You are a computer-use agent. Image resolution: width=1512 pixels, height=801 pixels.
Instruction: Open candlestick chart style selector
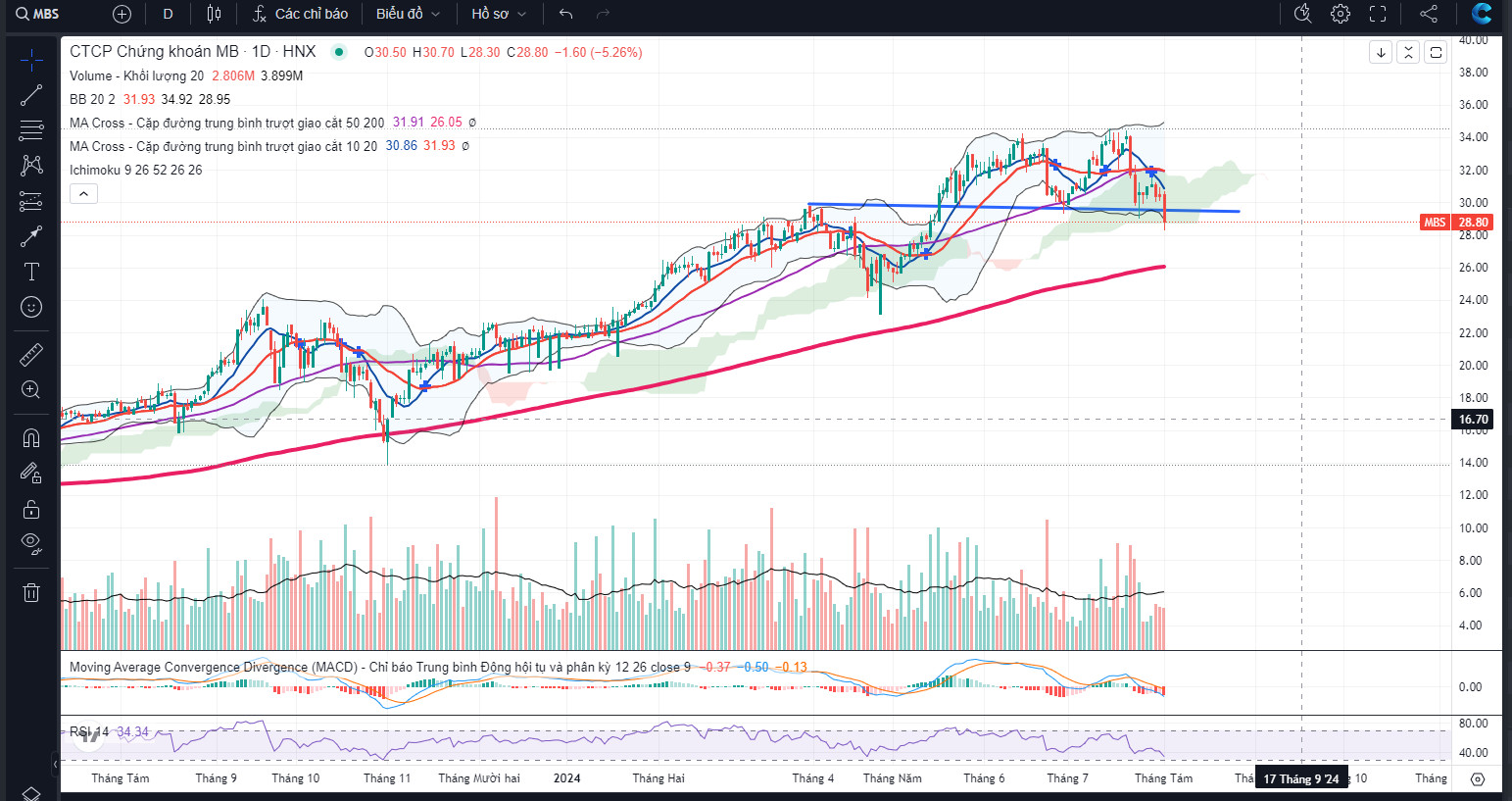coord(215,14)
